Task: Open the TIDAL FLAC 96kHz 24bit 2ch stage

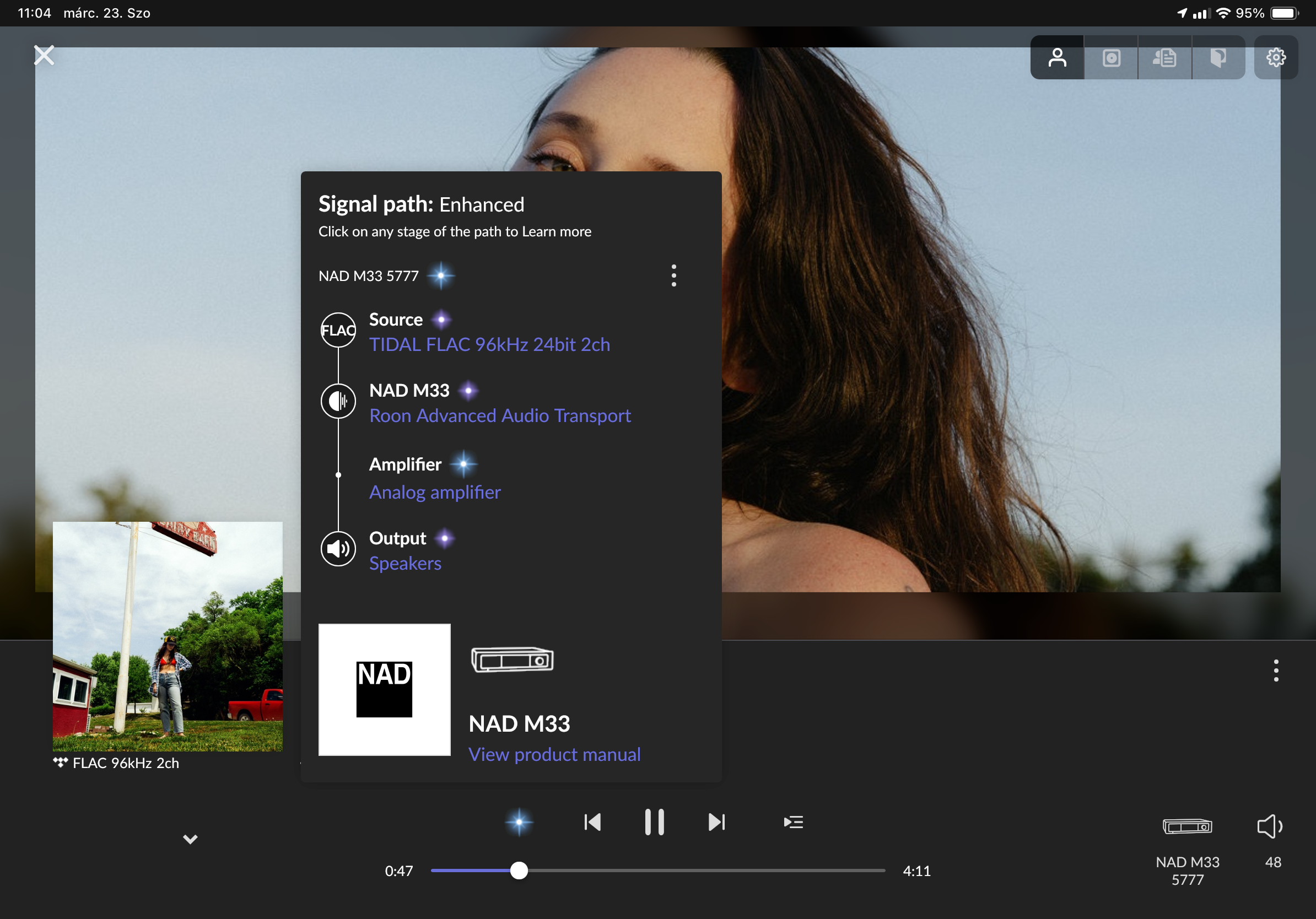Action: click(x=489, y=344)
